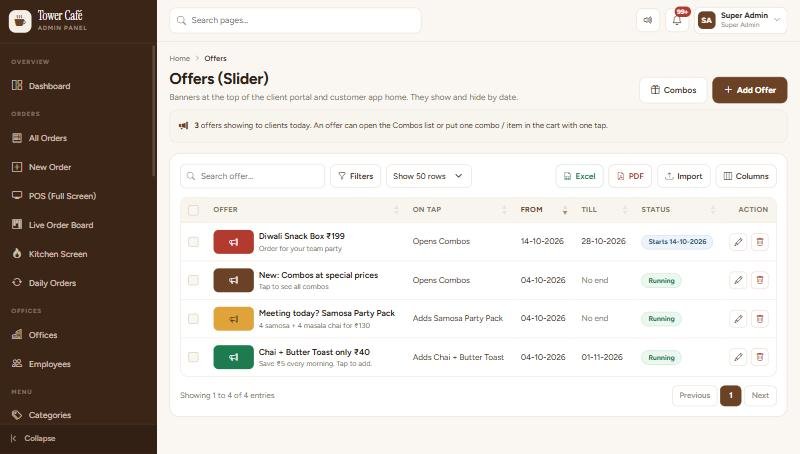This screenshot has width=800, height=454.
Task: Delete the New: Combos at special prices offer
Action: coord(760,280)
